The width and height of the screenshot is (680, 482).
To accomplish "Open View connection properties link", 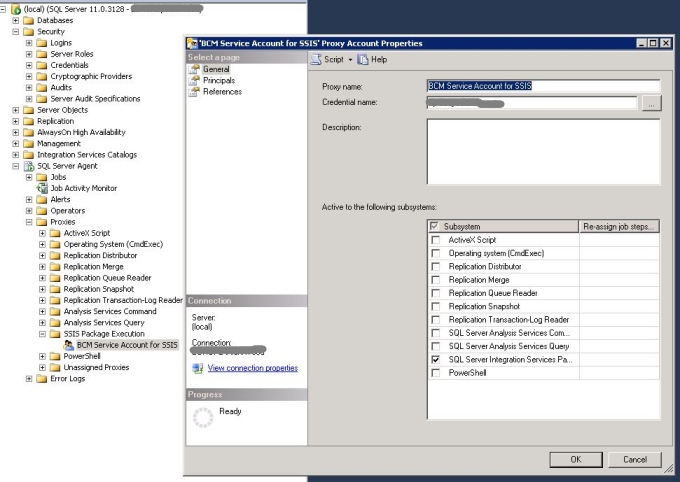I will pos(252,368).
